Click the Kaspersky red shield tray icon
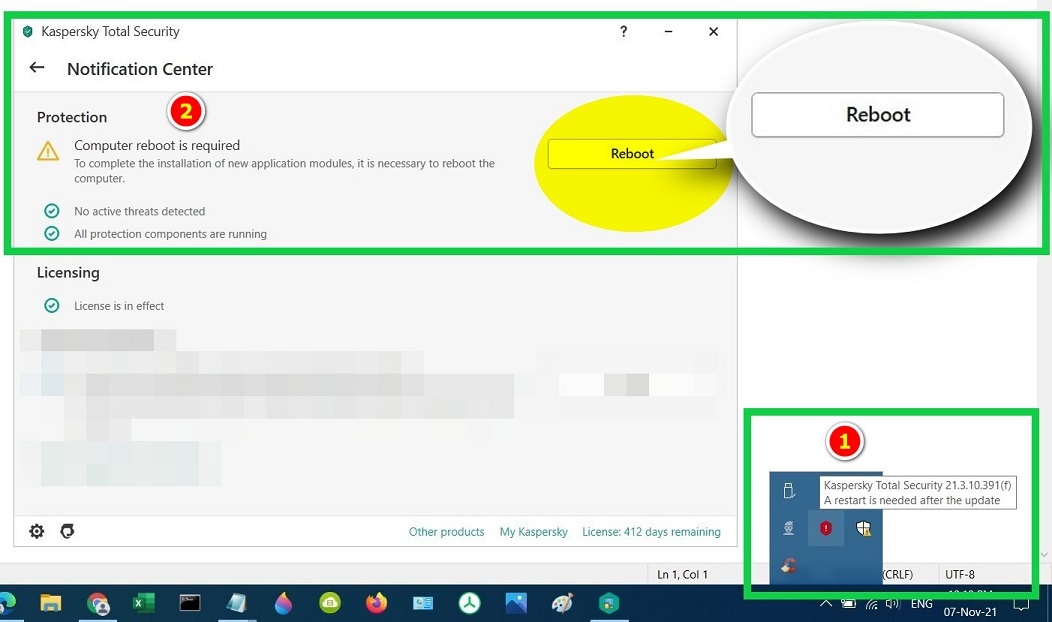Viewport: 1052px width, 622px height. point(825,528)
